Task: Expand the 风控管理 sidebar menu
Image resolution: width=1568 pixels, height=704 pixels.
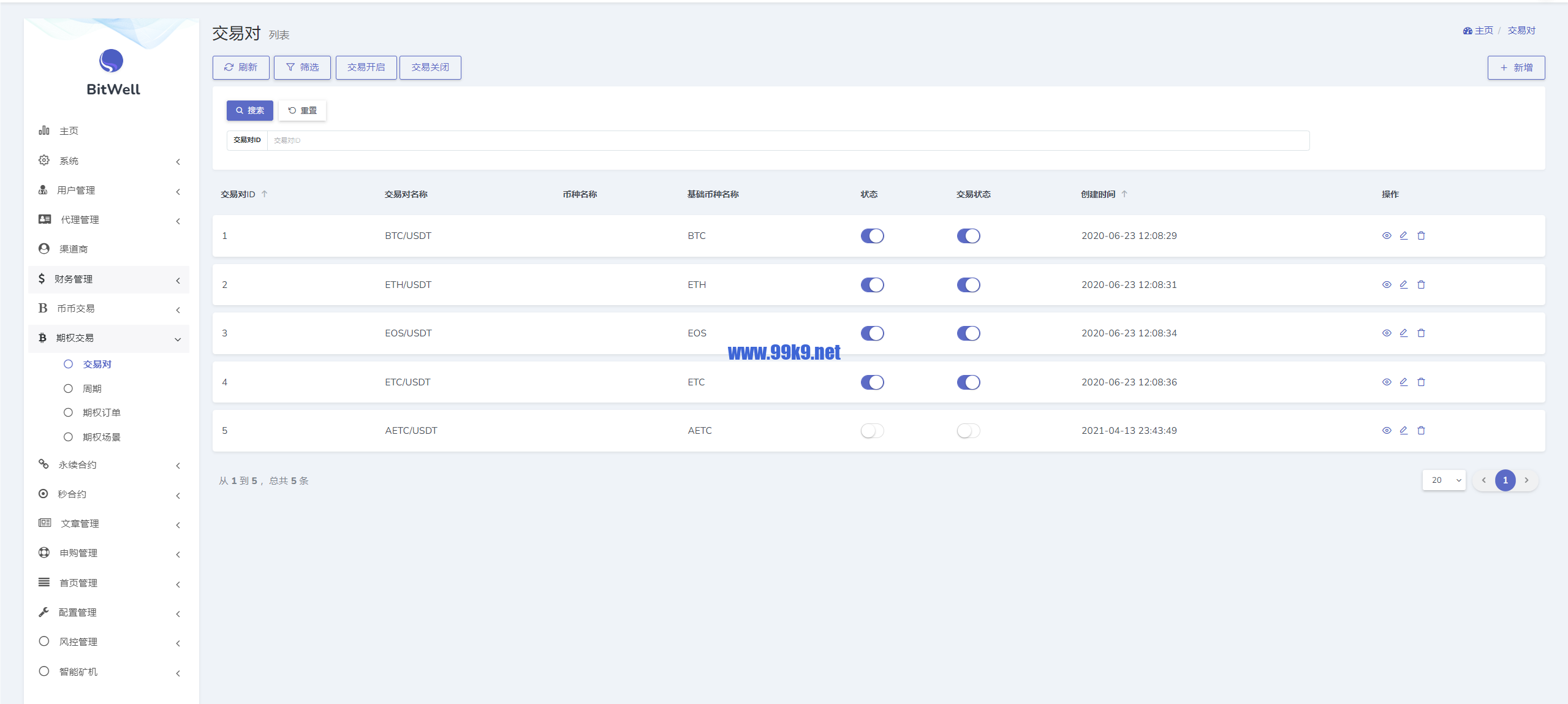Action: click(108, 642)
